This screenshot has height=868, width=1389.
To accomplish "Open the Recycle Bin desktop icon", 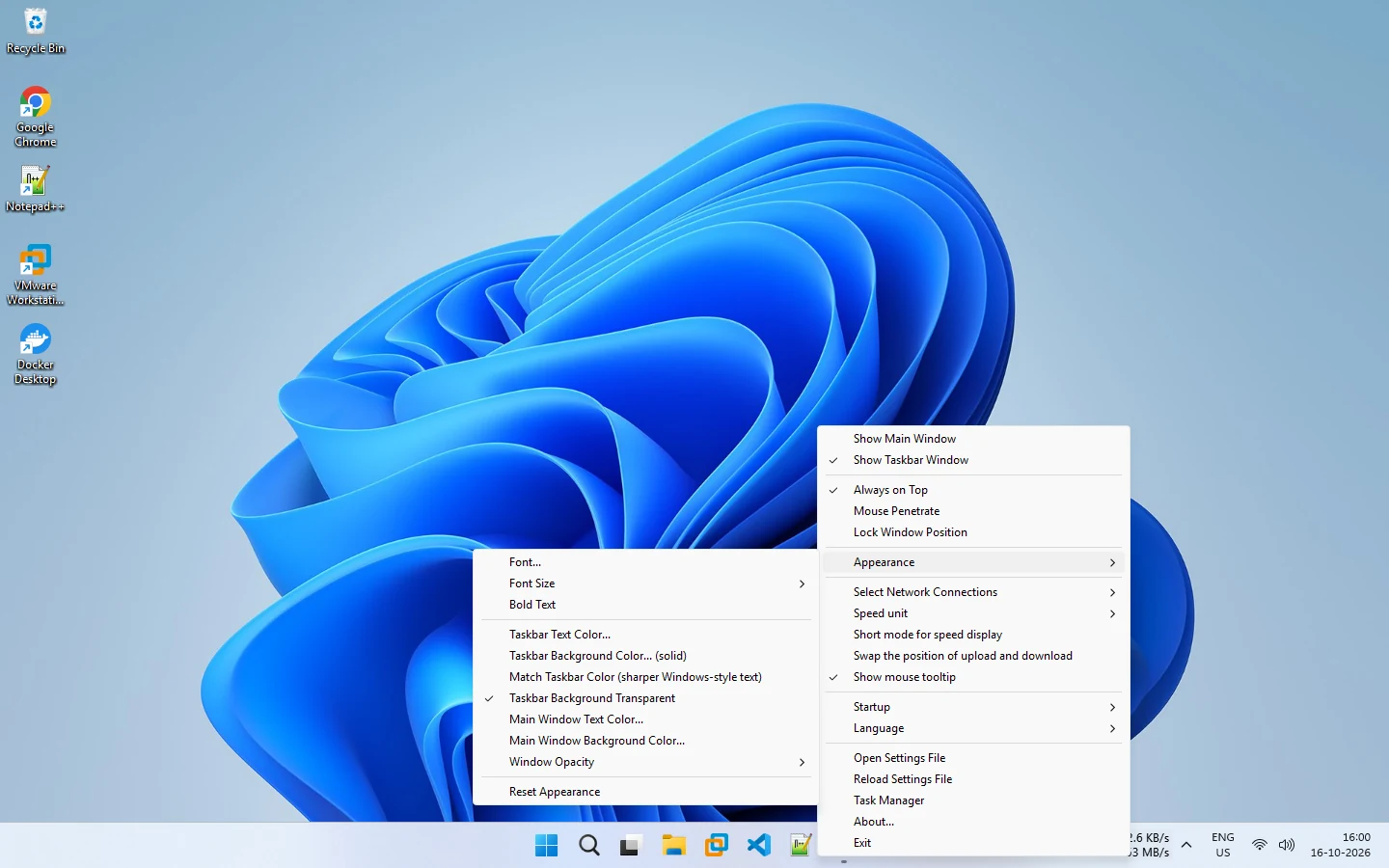I will point(36,31).
